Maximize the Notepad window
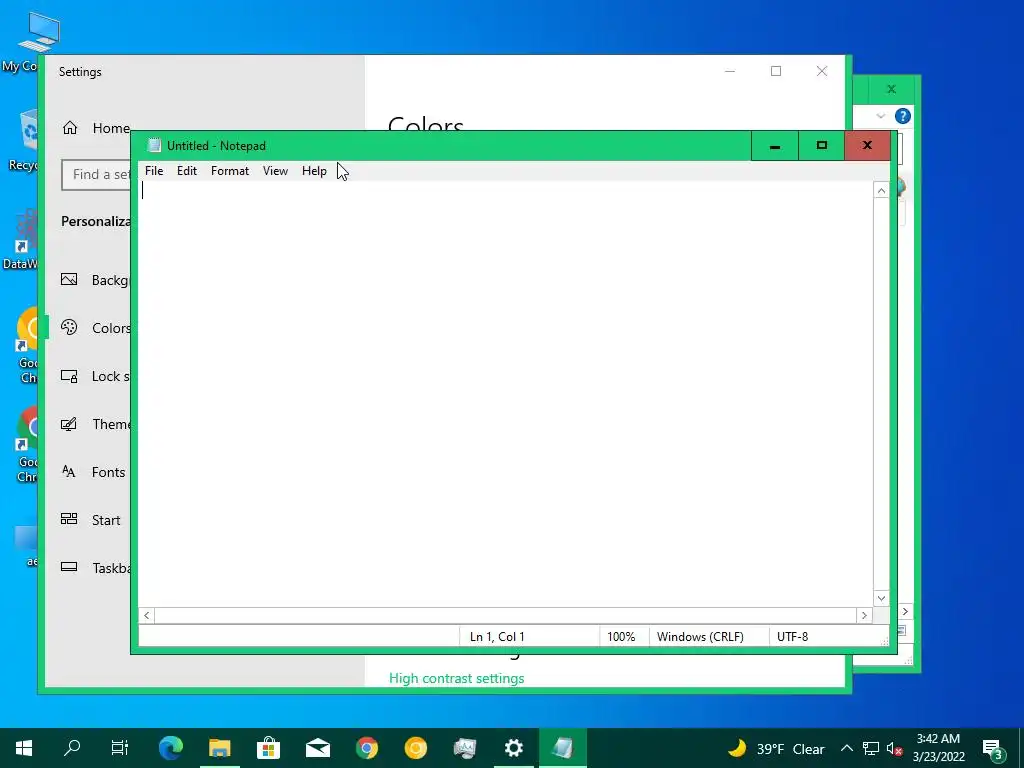Image resolution: width=1024 pixels, height=768 pixels. pyautogui.click(x=822, y=146)
